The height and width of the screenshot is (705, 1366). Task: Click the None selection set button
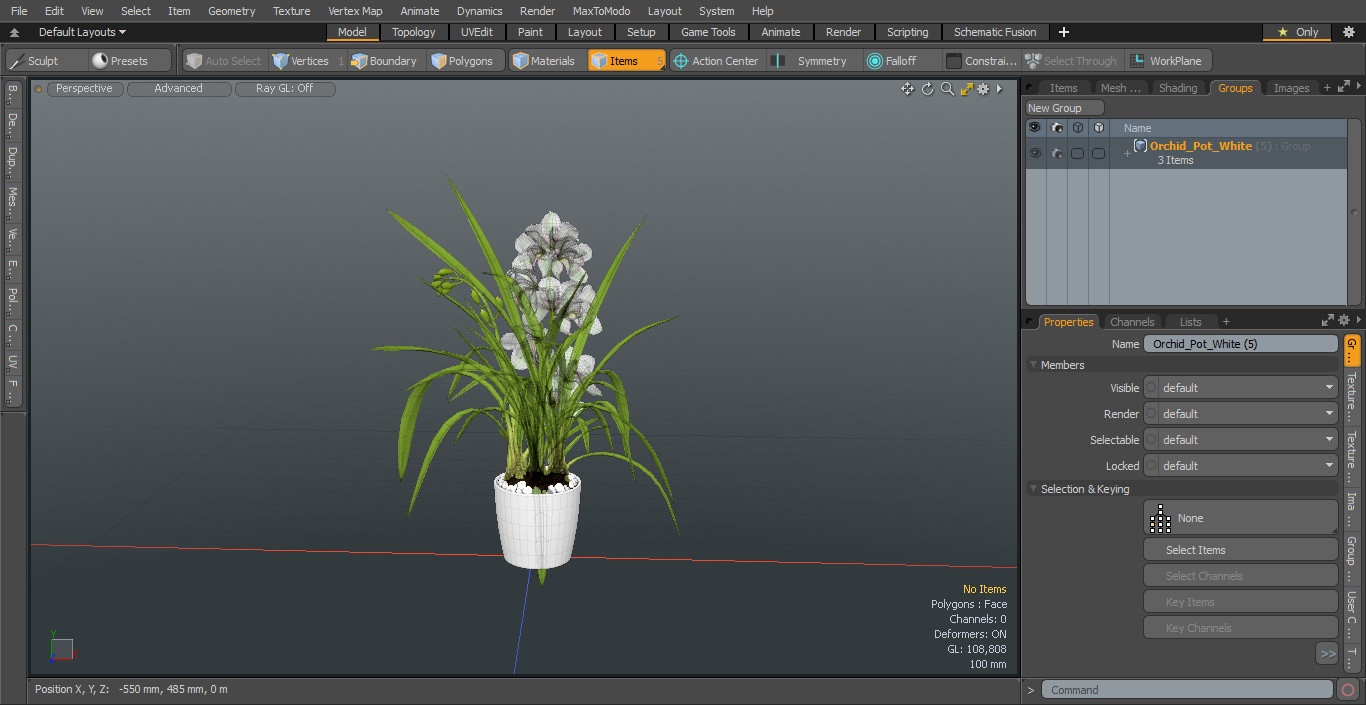click(x=1240, y=518)
